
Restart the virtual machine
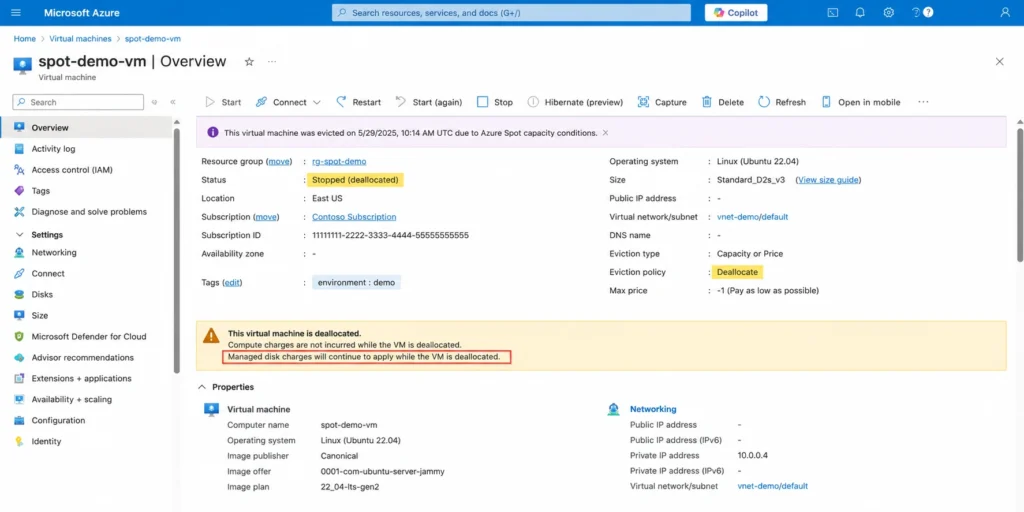click(x=359, y=102)
